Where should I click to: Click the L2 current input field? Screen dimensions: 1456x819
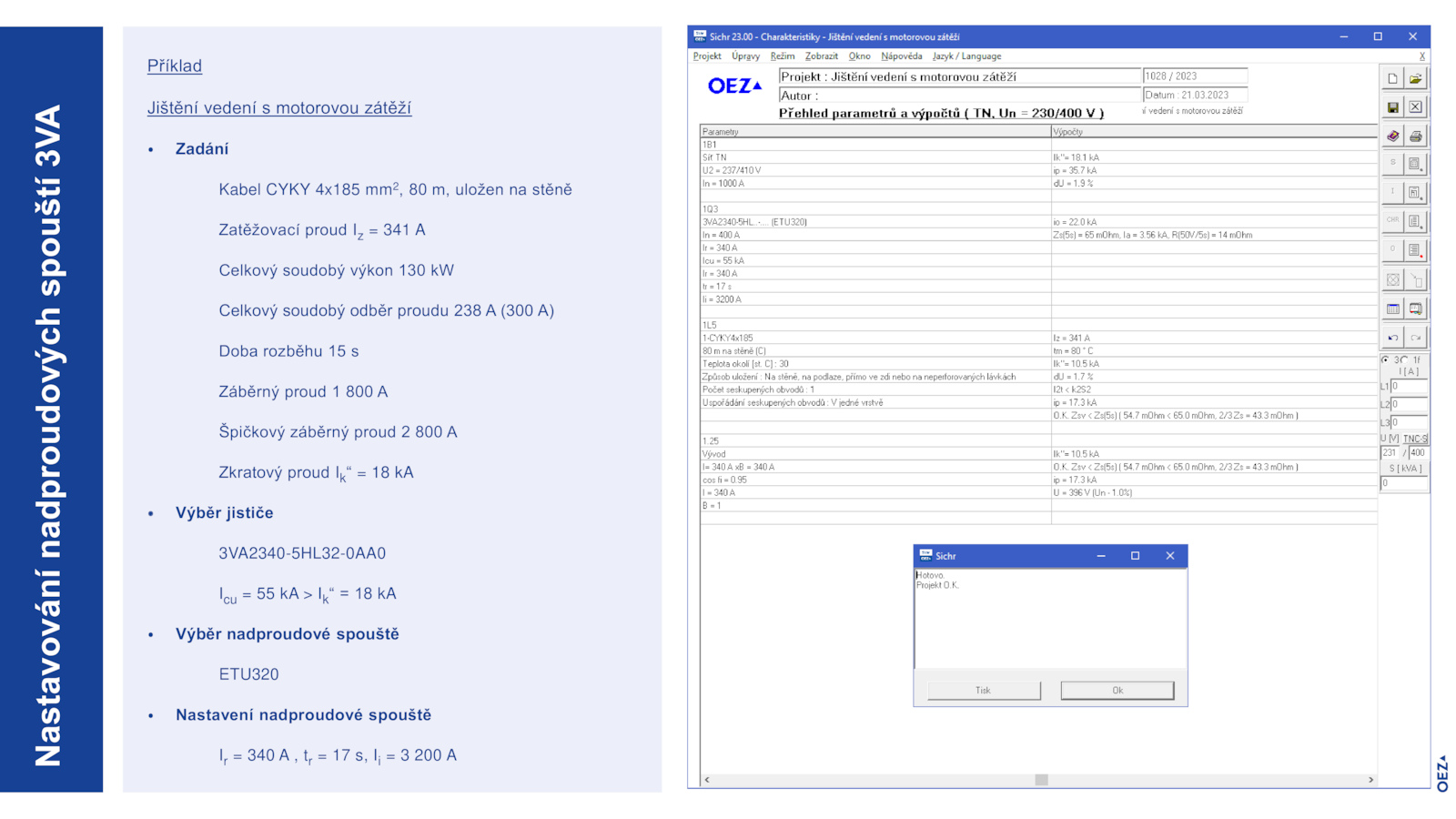tap(1409, 404)
